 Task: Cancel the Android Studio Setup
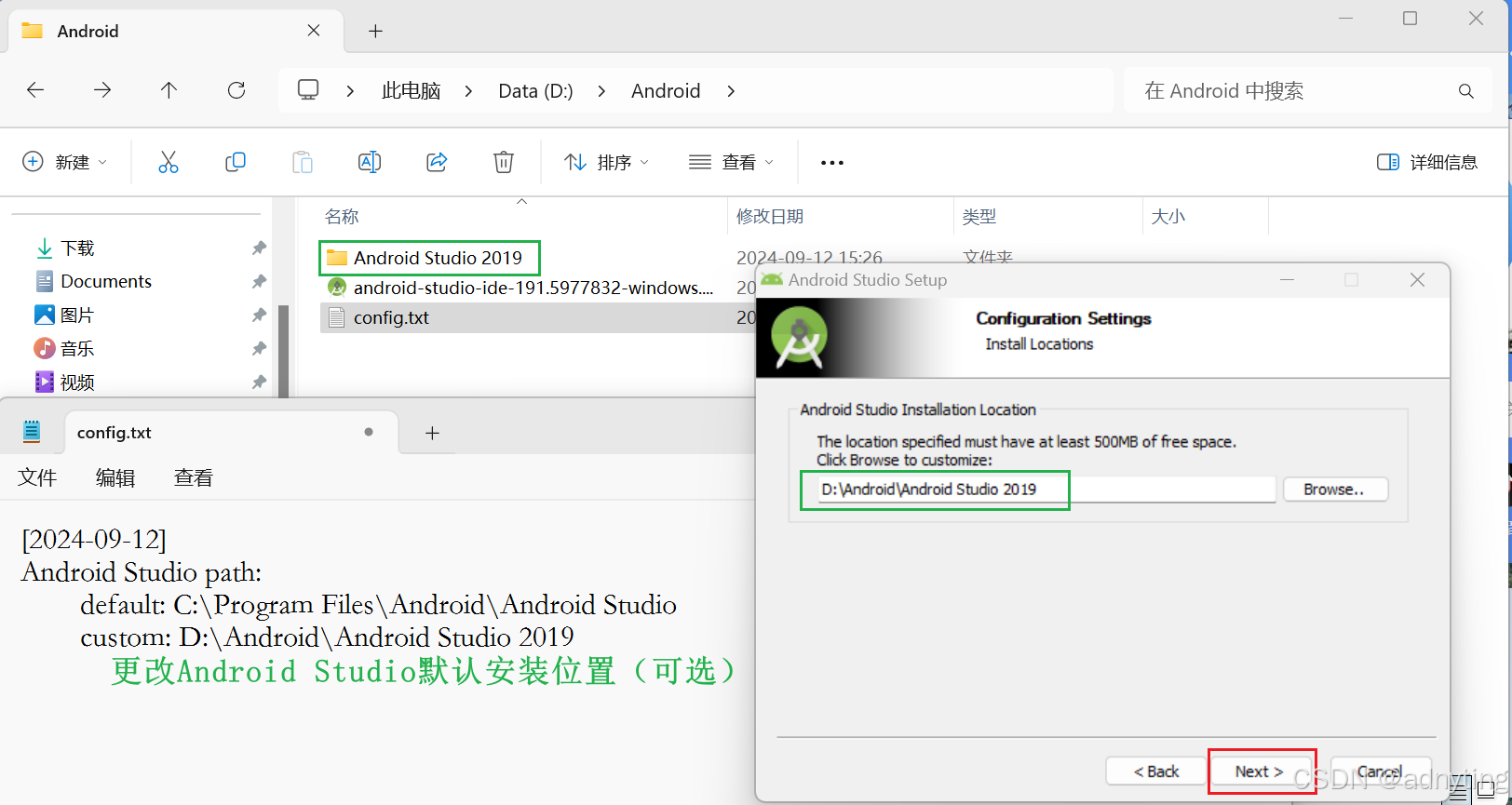pos(1380,771)
